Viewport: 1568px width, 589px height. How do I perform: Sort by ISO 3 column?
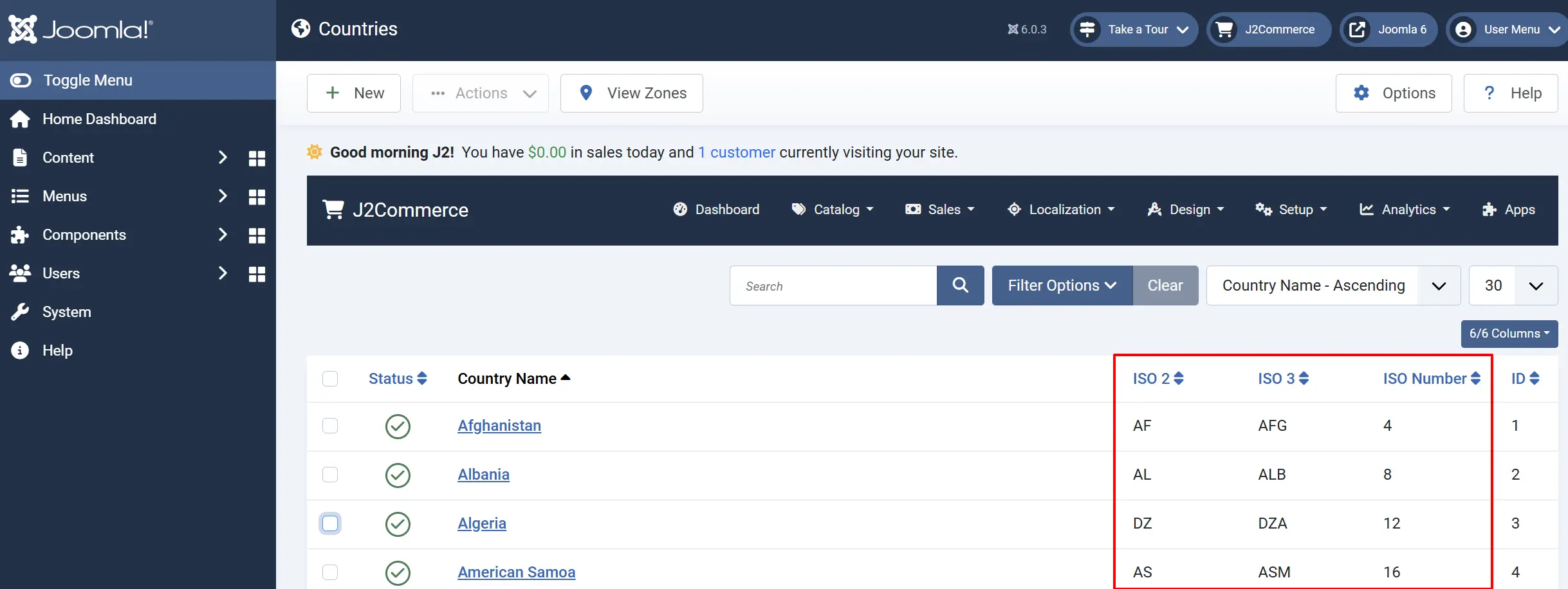point(1284,379)
